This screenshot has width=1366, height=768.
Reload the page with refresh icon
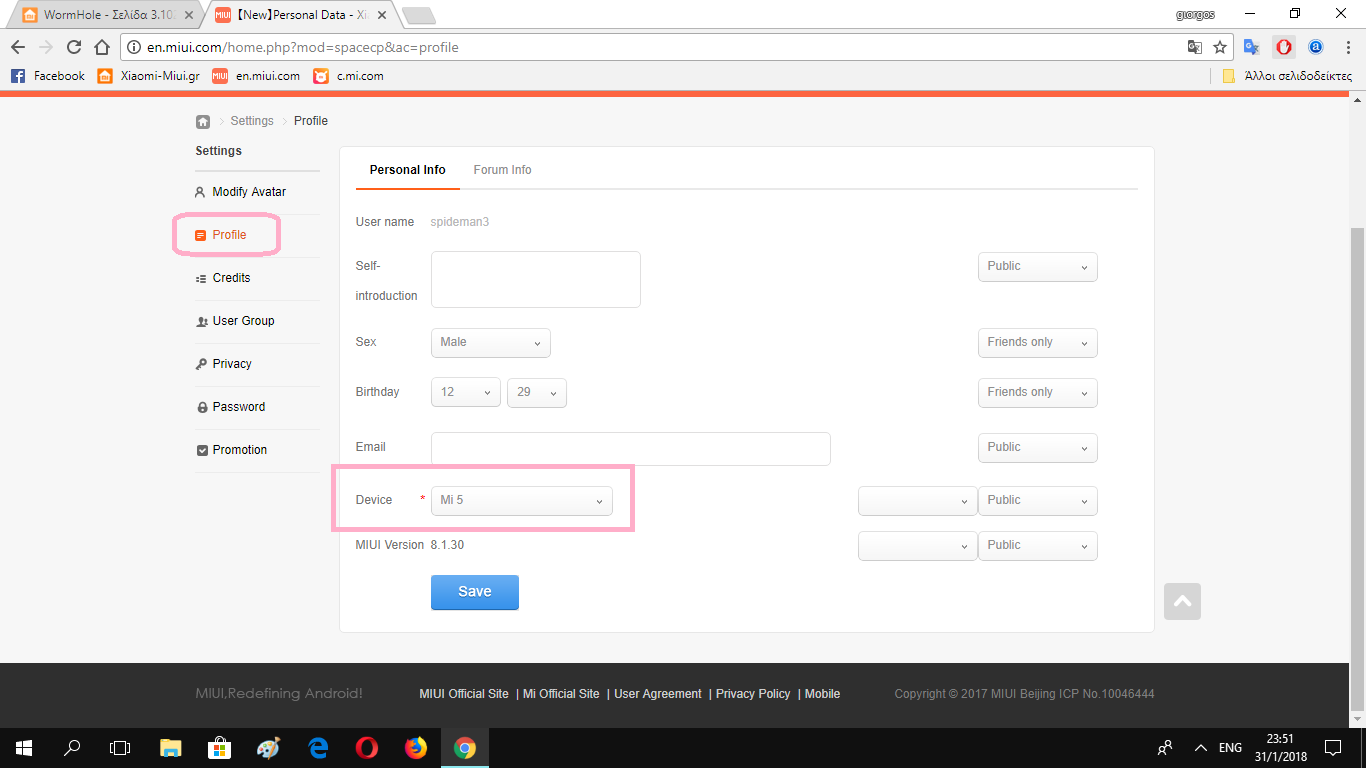(74, 47)
